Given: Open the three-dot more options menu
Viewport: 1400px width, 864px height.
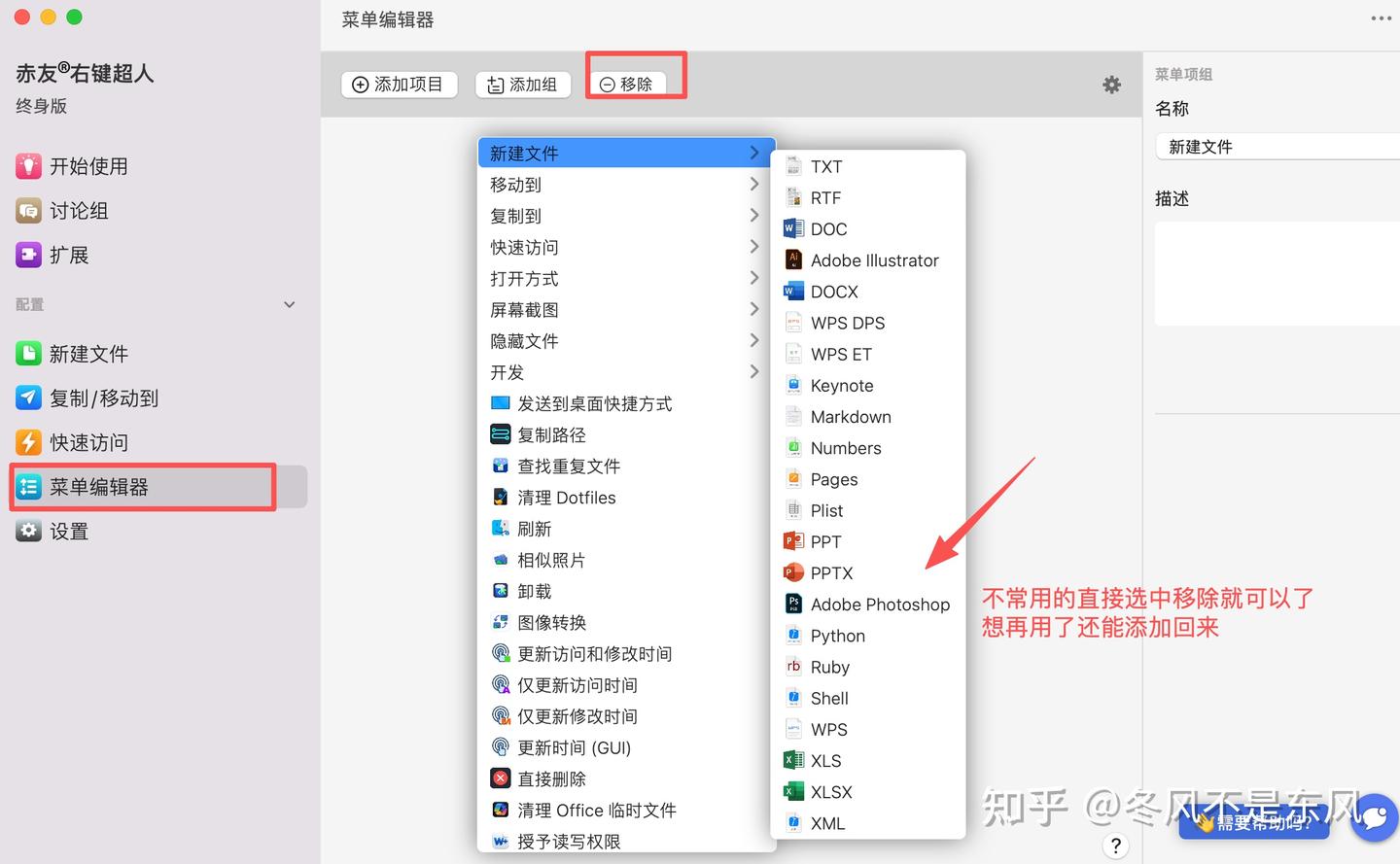Looking at the screenshot, I should click(1382, 18).
